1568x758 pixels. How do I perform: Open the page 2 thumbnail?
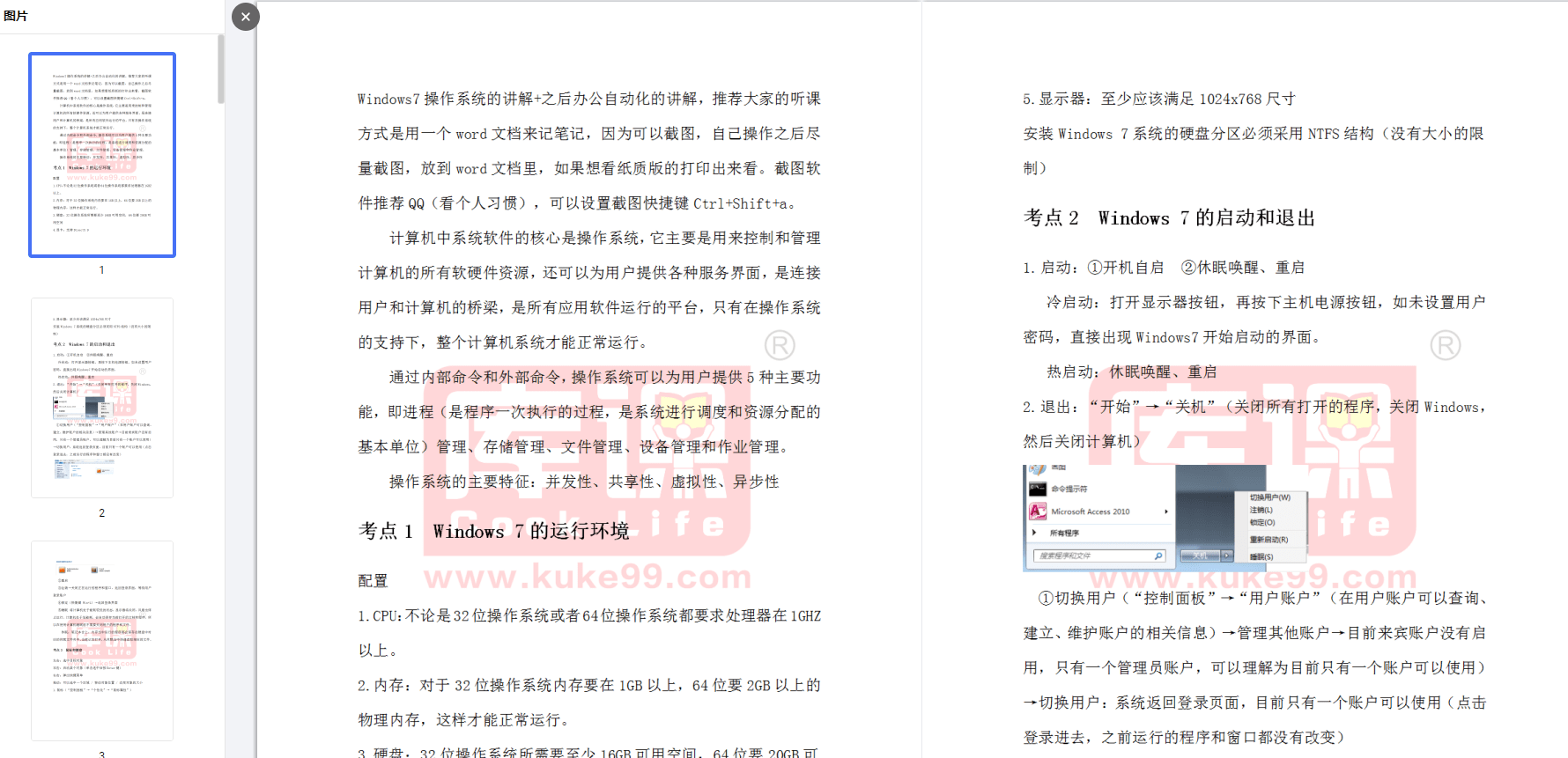[102, 398]
